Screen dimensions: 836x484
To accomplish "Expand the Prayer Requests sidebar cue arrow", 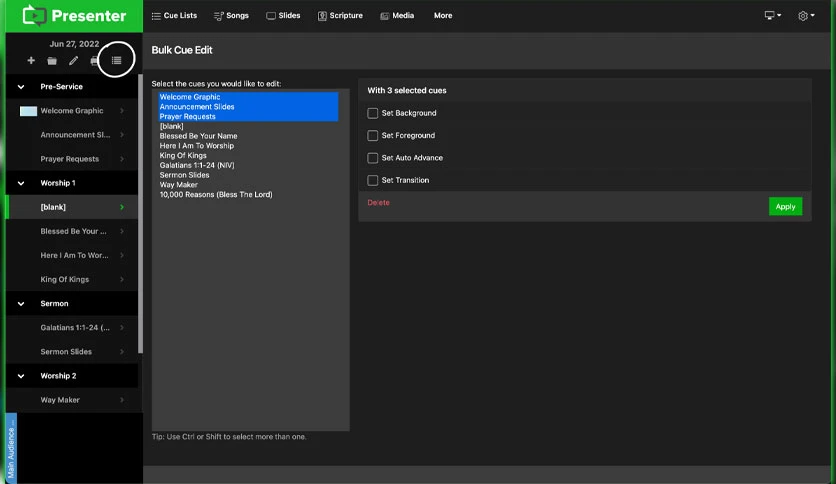I will coord(122,159).
